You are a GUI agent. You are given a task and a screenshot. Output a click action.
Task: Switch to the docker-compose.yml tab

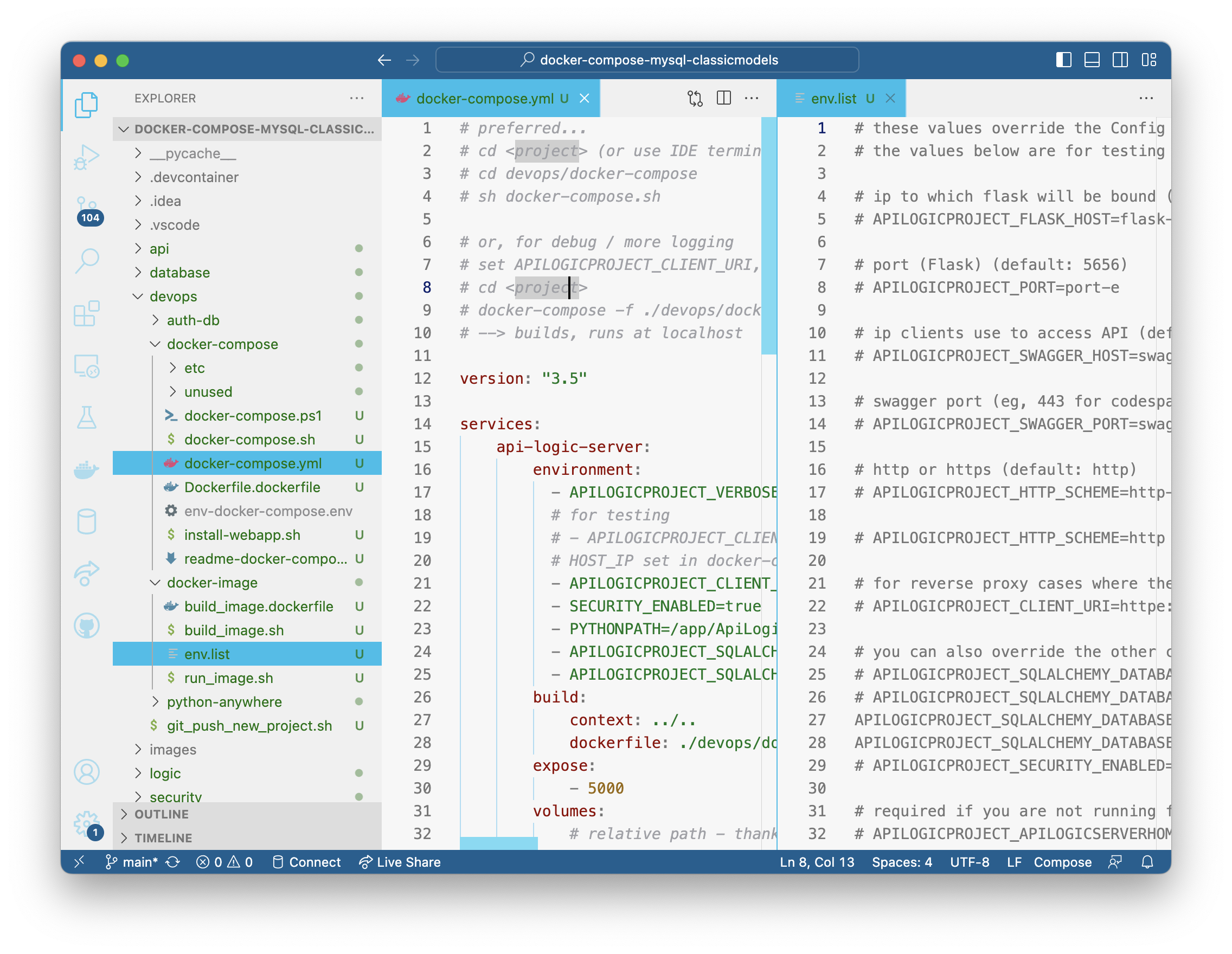[x=484, y=99]
